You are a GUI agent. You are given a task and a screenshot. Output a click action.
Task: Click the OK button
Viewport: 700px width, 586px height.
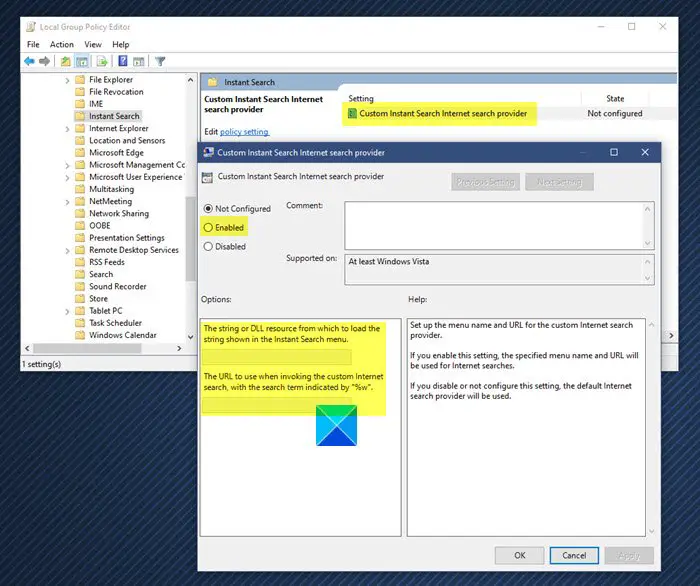coord(520,555)
